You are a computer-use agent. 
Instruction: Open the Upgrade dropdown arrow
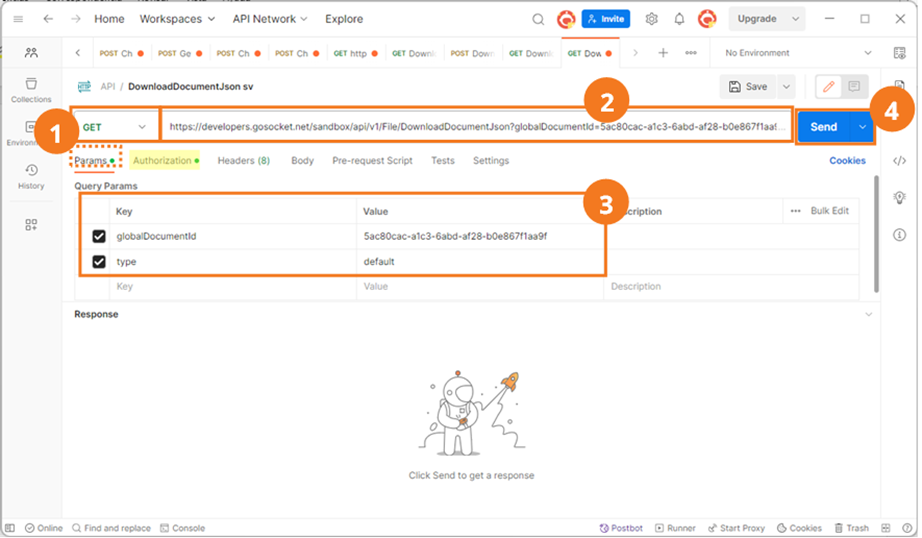[796, 19]
